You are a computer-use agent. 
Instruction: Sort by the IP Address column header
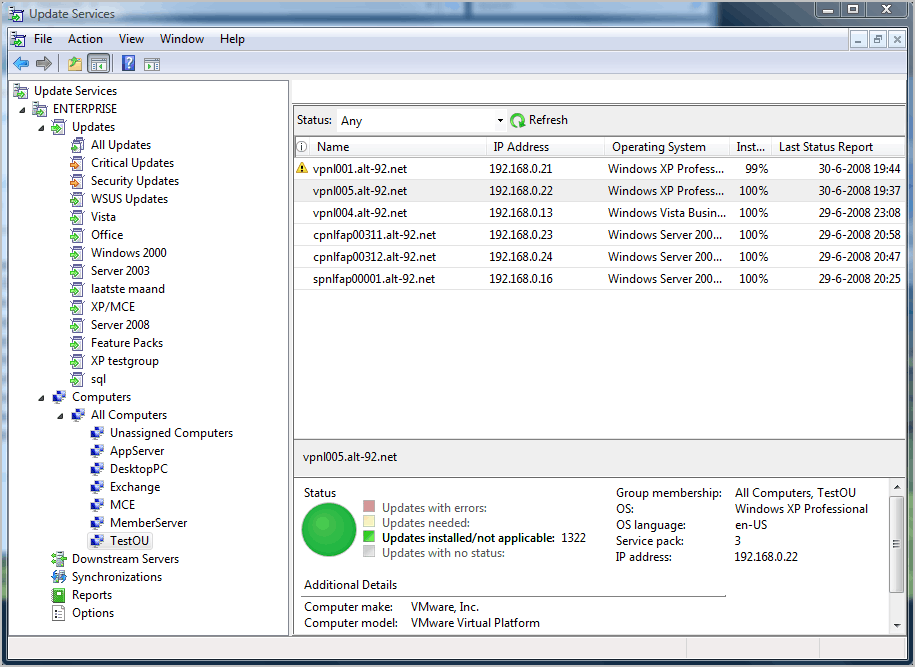pos(546,147)
